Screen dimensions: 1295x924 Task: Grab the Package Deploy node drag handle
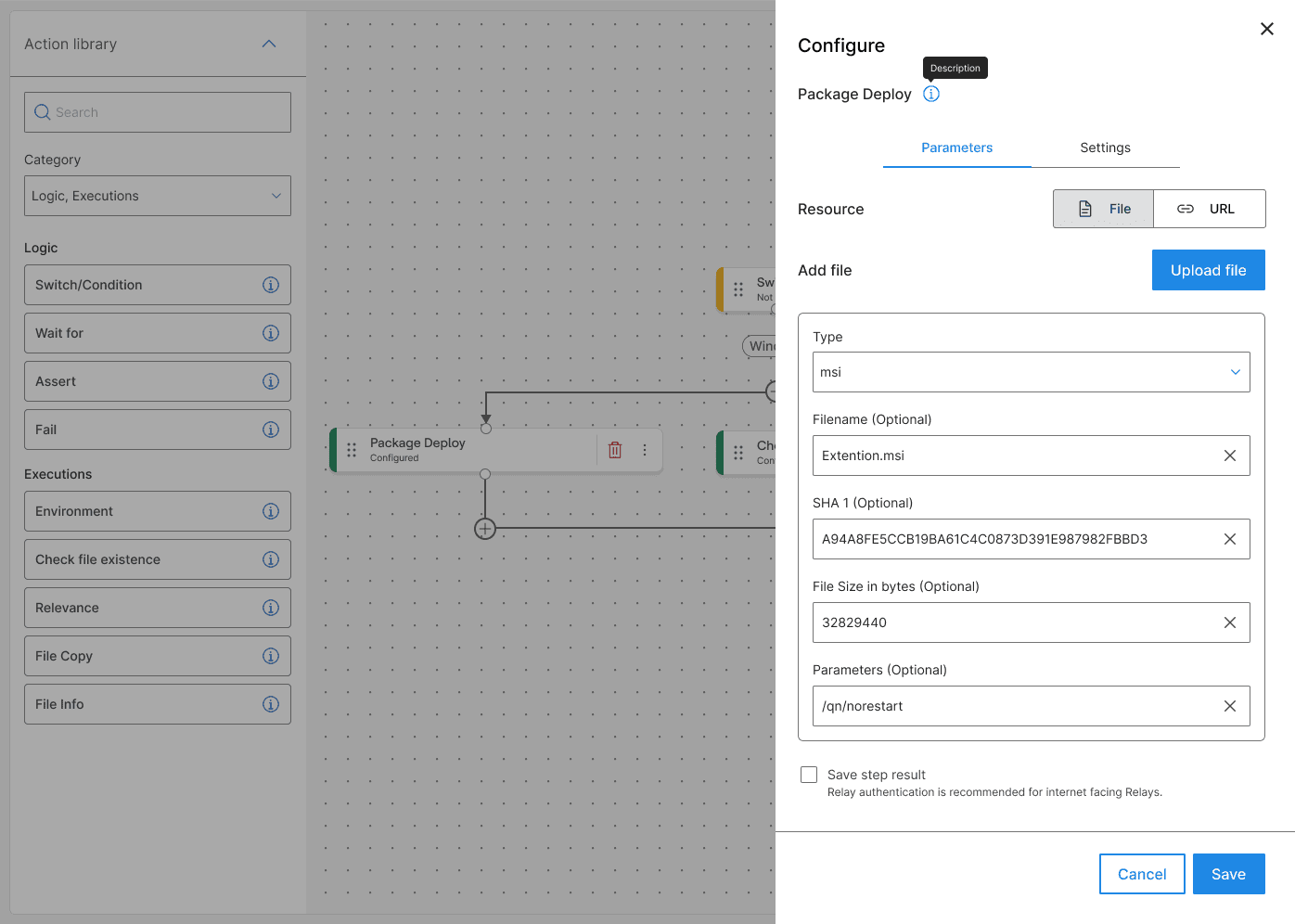352,450
